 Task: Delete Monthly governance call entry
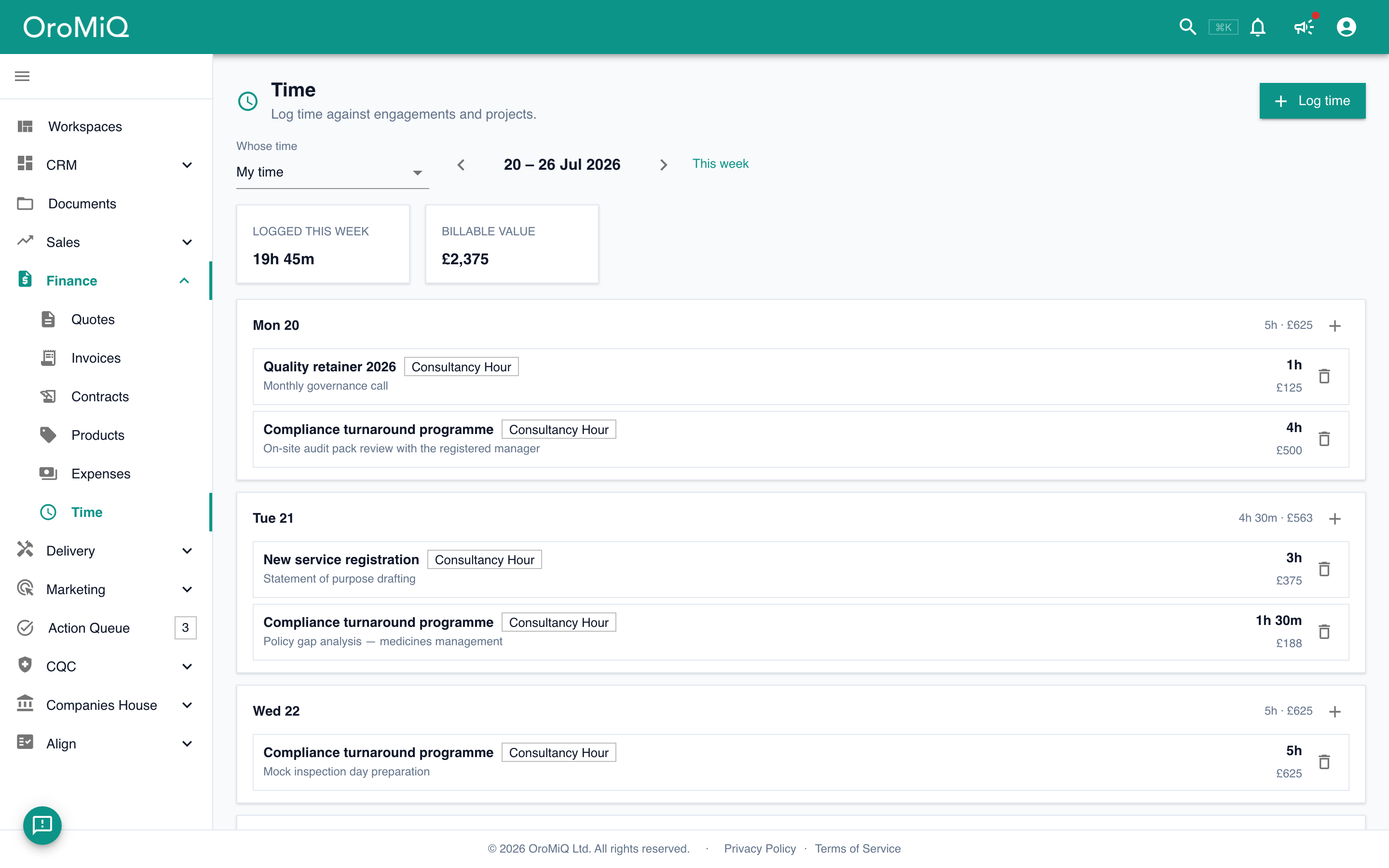pyautogui.click(x=1324, y=376)
